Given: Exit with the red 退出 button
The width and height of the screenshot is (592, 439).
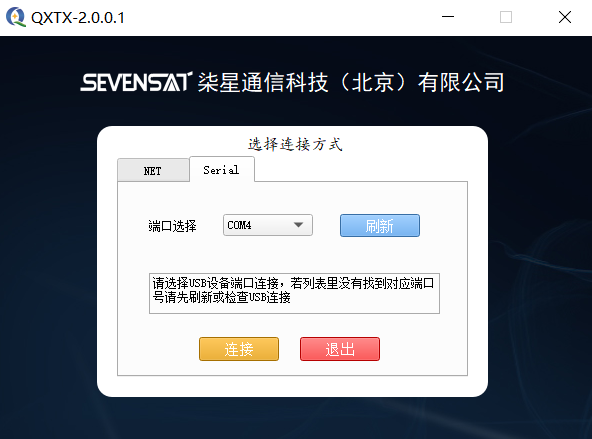Looking at the screenshot, I should pos(340,349).
